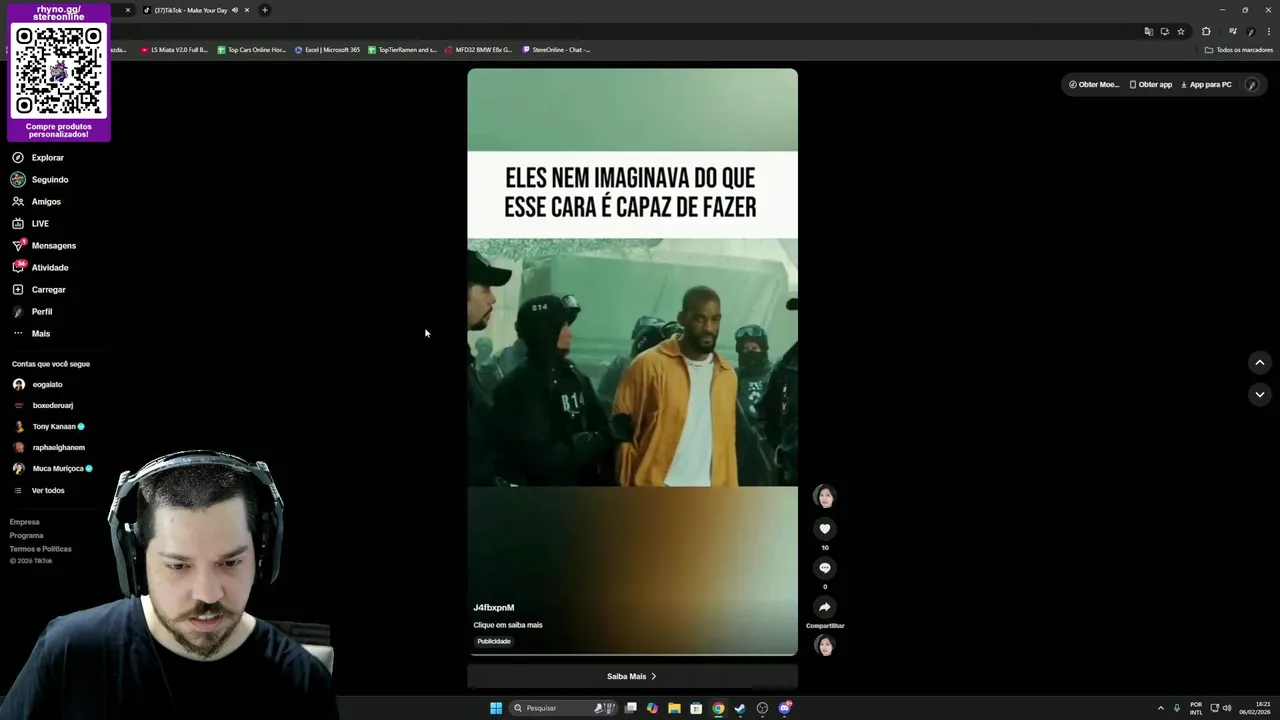
Task: Open File Explorer from the taskbar
Action: coord(675,708)
